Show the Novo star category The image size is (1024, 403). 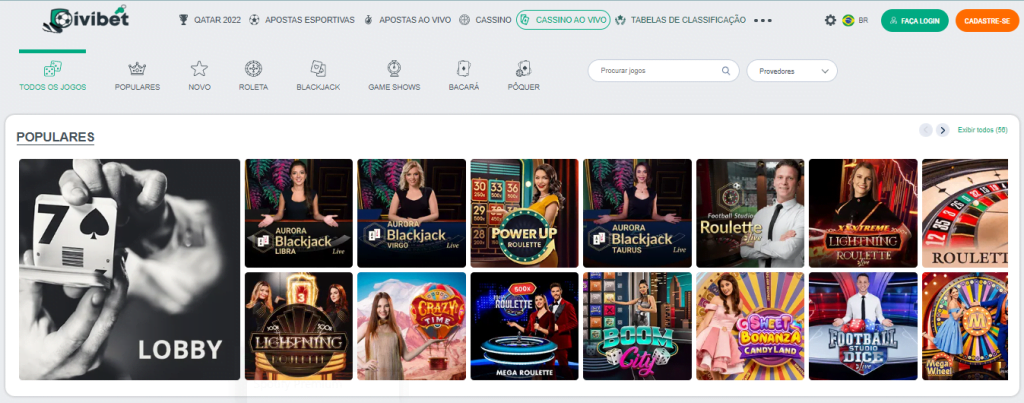199,69
